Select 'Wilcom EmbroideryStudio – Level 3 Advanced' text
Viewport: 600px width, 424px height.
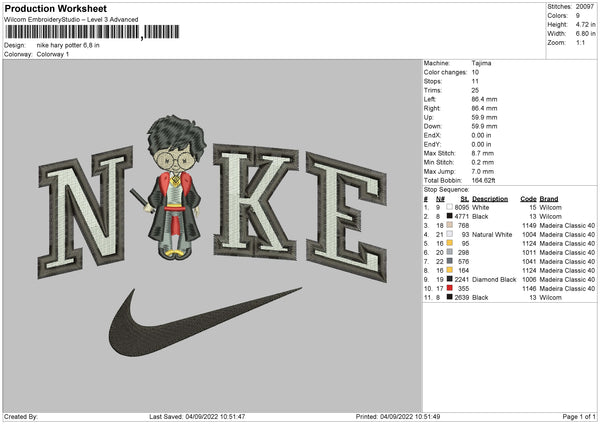click(x=71, y=20)
